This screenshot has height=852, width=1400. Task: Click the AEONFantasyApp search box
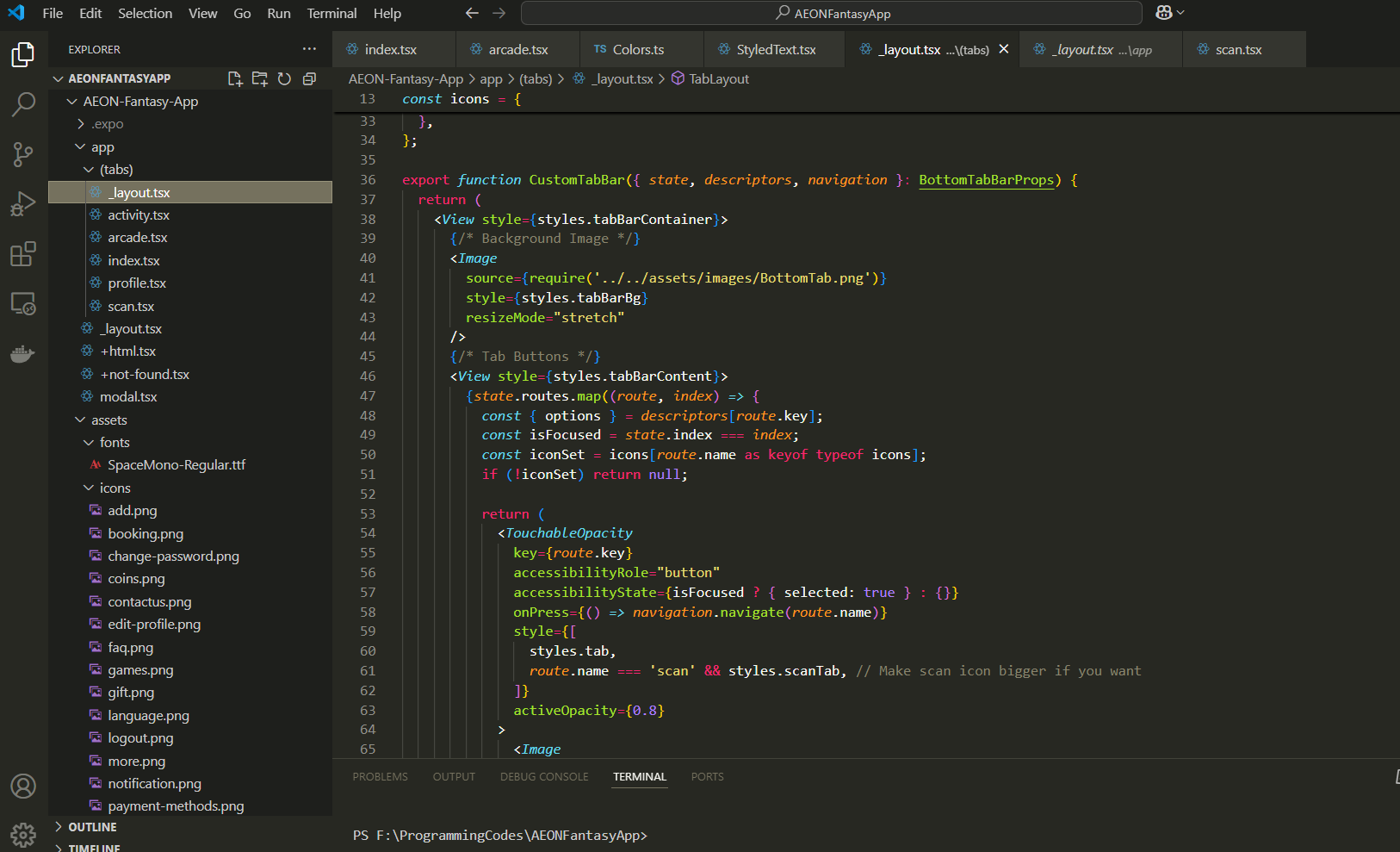tap(832, 13)
